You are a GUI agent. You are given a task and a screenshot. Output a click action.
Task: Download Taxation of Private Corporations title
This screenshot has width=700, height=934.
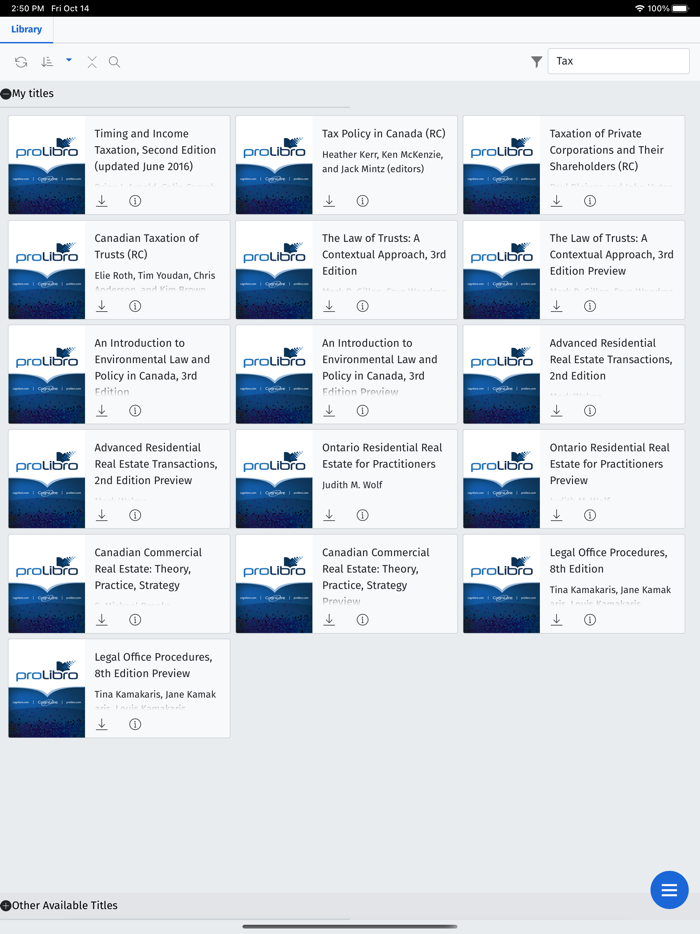(556, 201)
